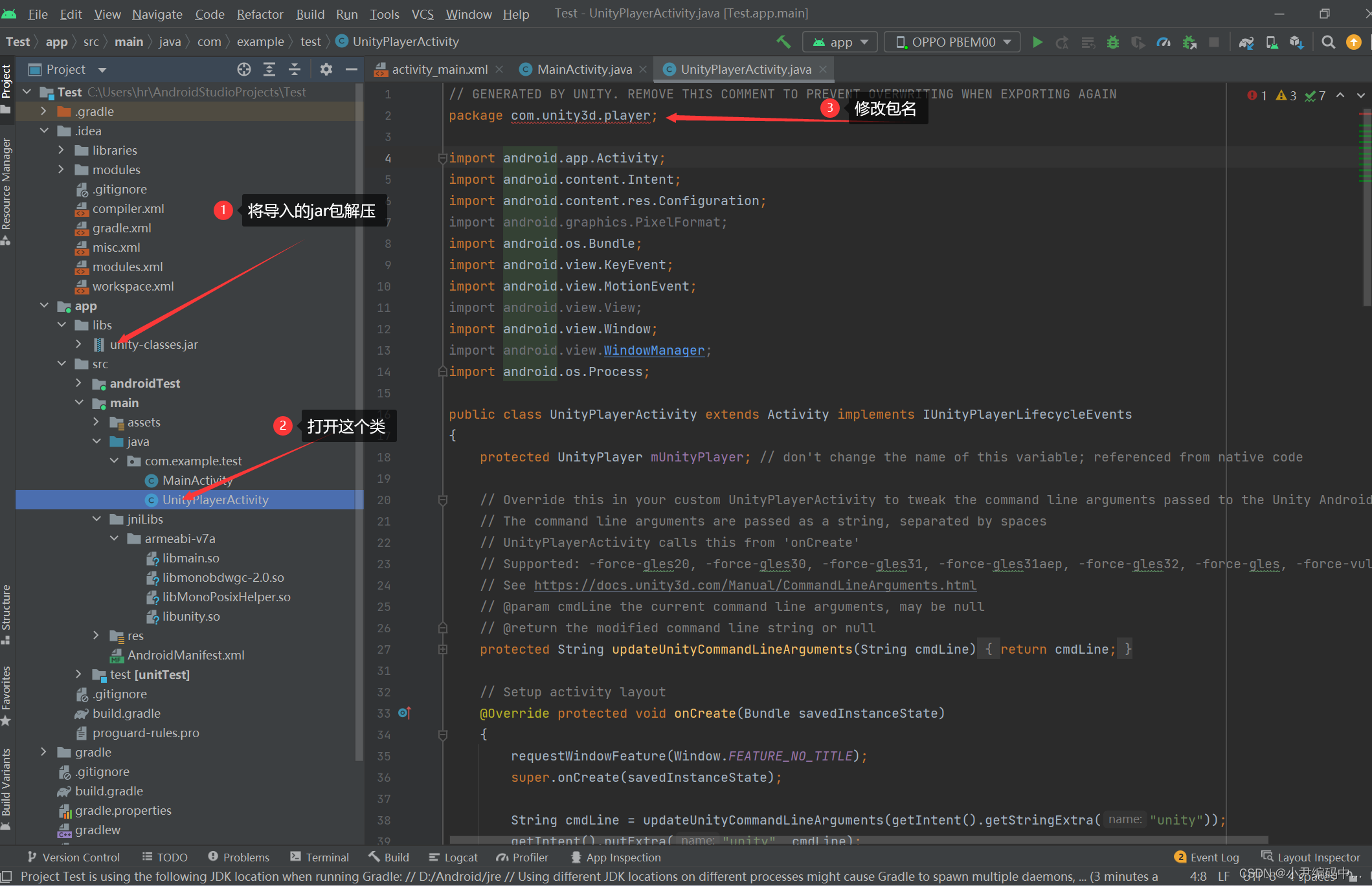1372x886 pixels.
Task: Open the app run configuration dropdown
Action: 840,42
